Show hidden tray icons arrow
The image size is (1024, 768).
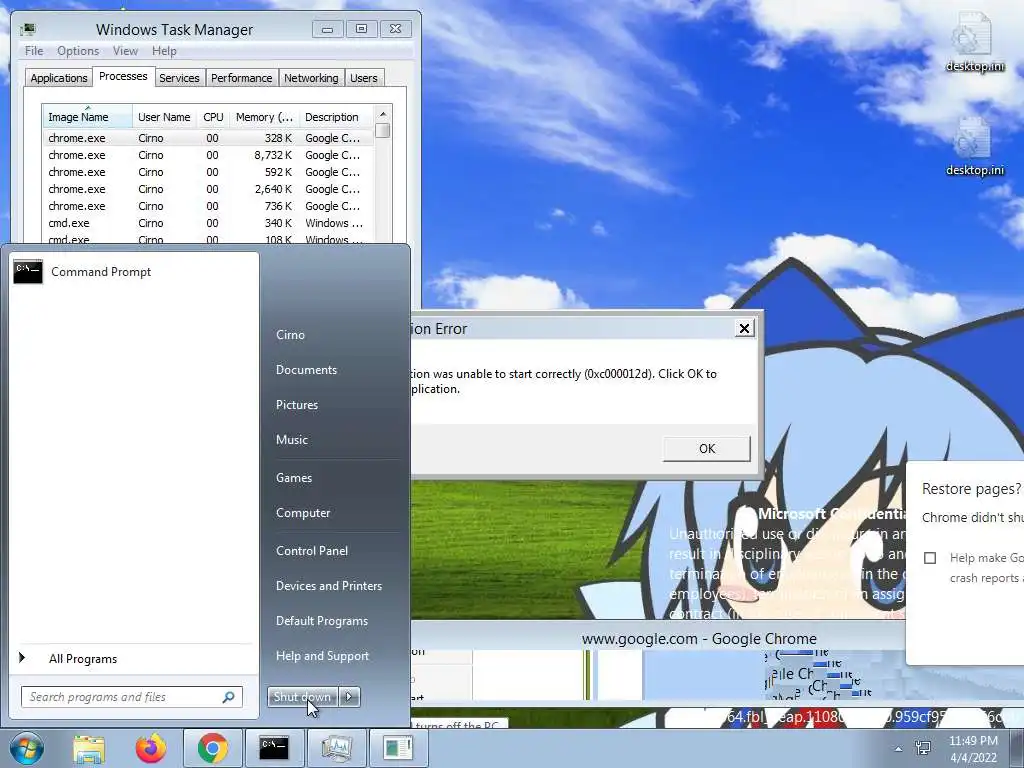(899, 749)
